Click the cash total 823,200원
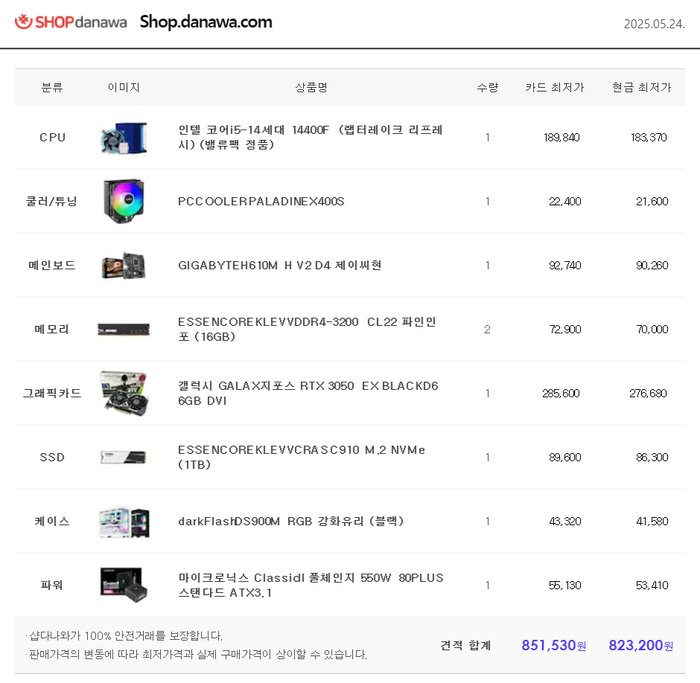This screenshot has height=683, width=700. coord(641,645)
